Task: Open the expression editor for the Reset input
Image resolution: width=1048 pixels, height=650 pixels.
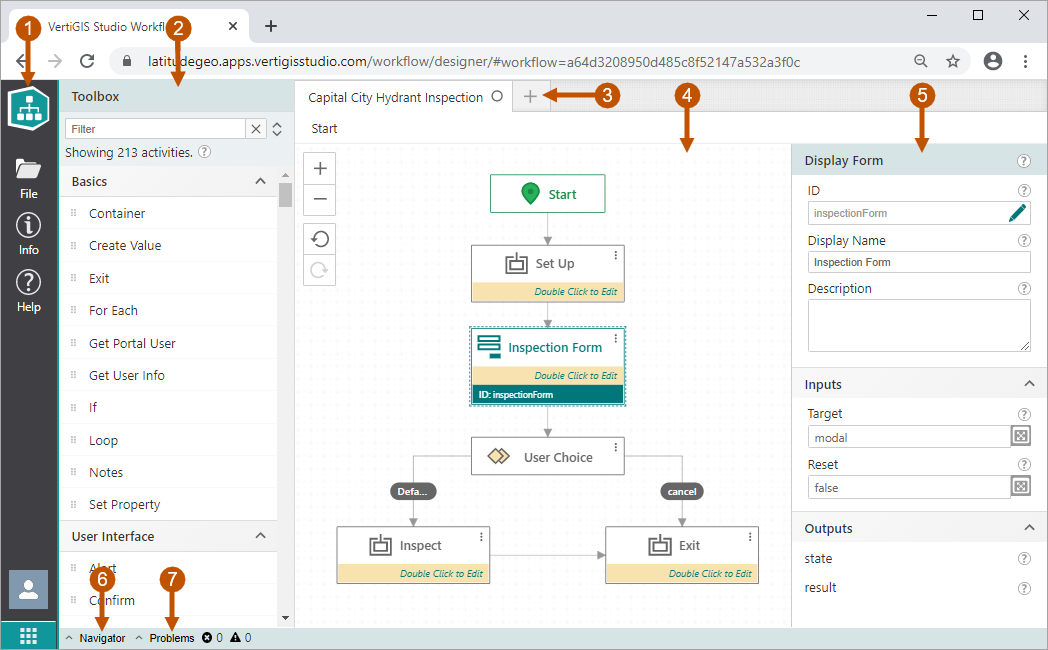Action: pos(1022,486)
